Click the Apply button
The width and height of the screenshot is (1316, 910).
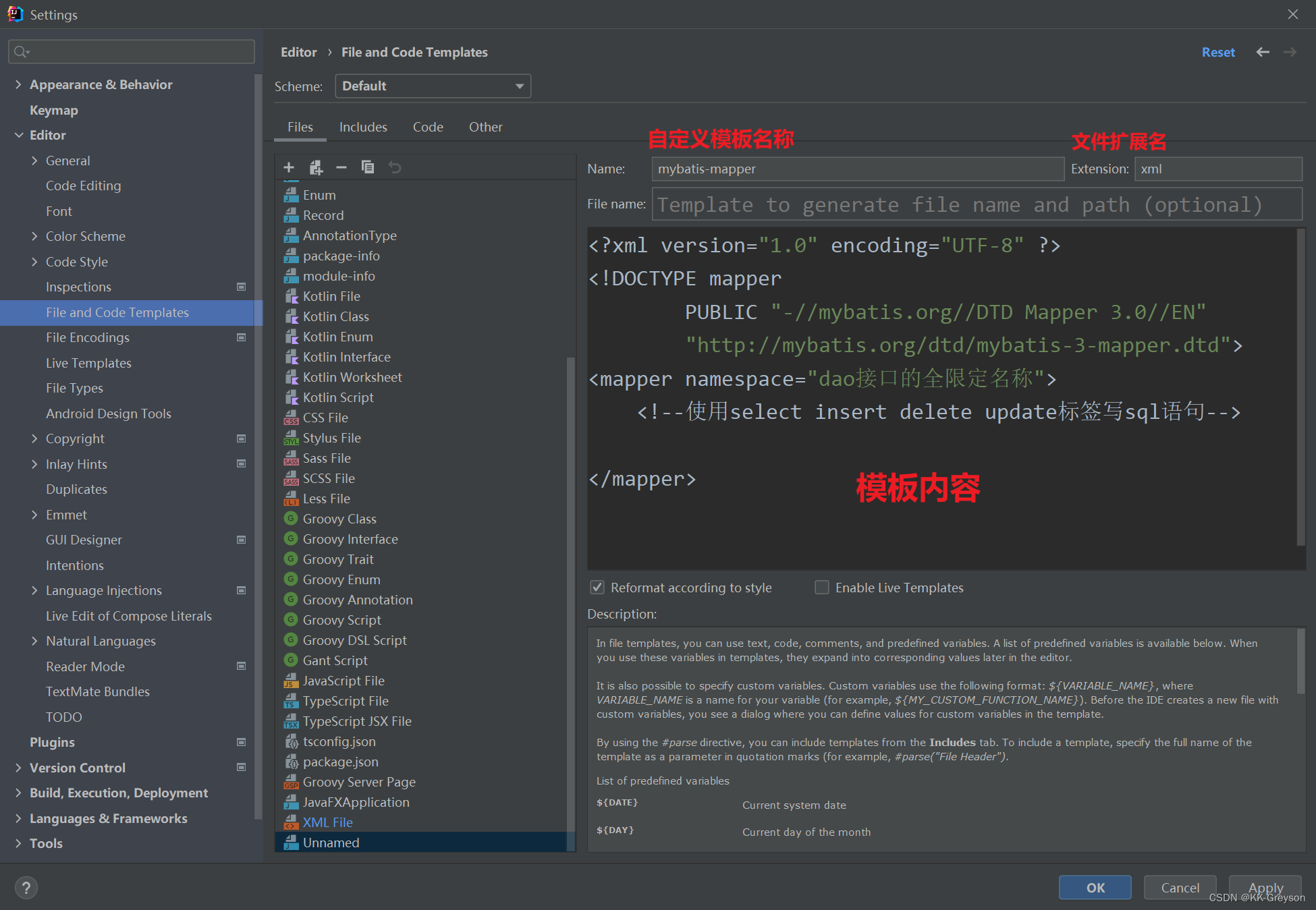[1265, 888]
